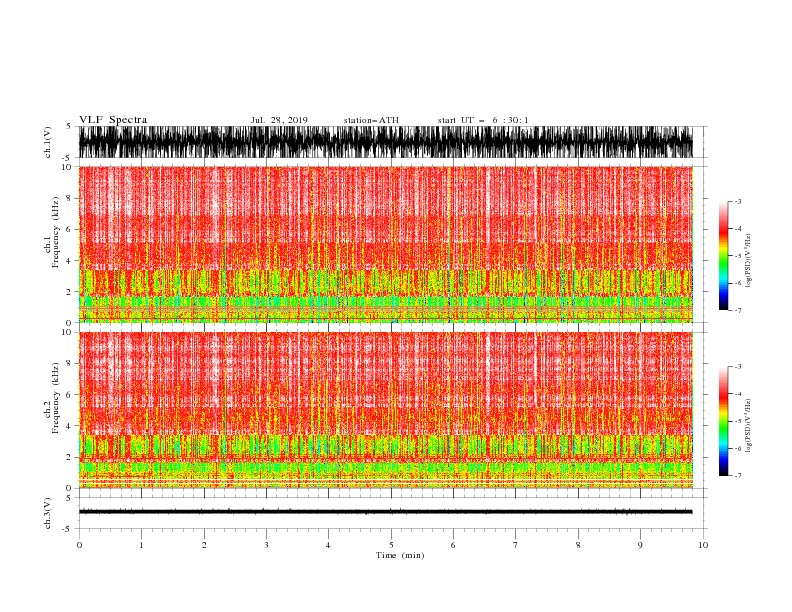Click the time axis tick label "1"

(x=141, y=545)
